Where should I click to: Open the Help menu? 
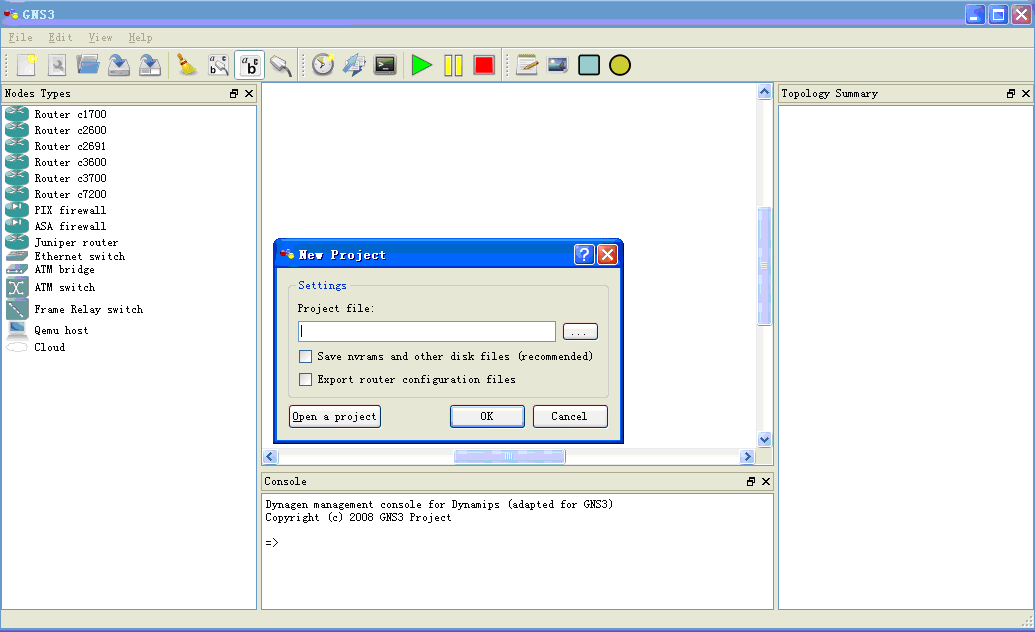(x=140, y=38)
